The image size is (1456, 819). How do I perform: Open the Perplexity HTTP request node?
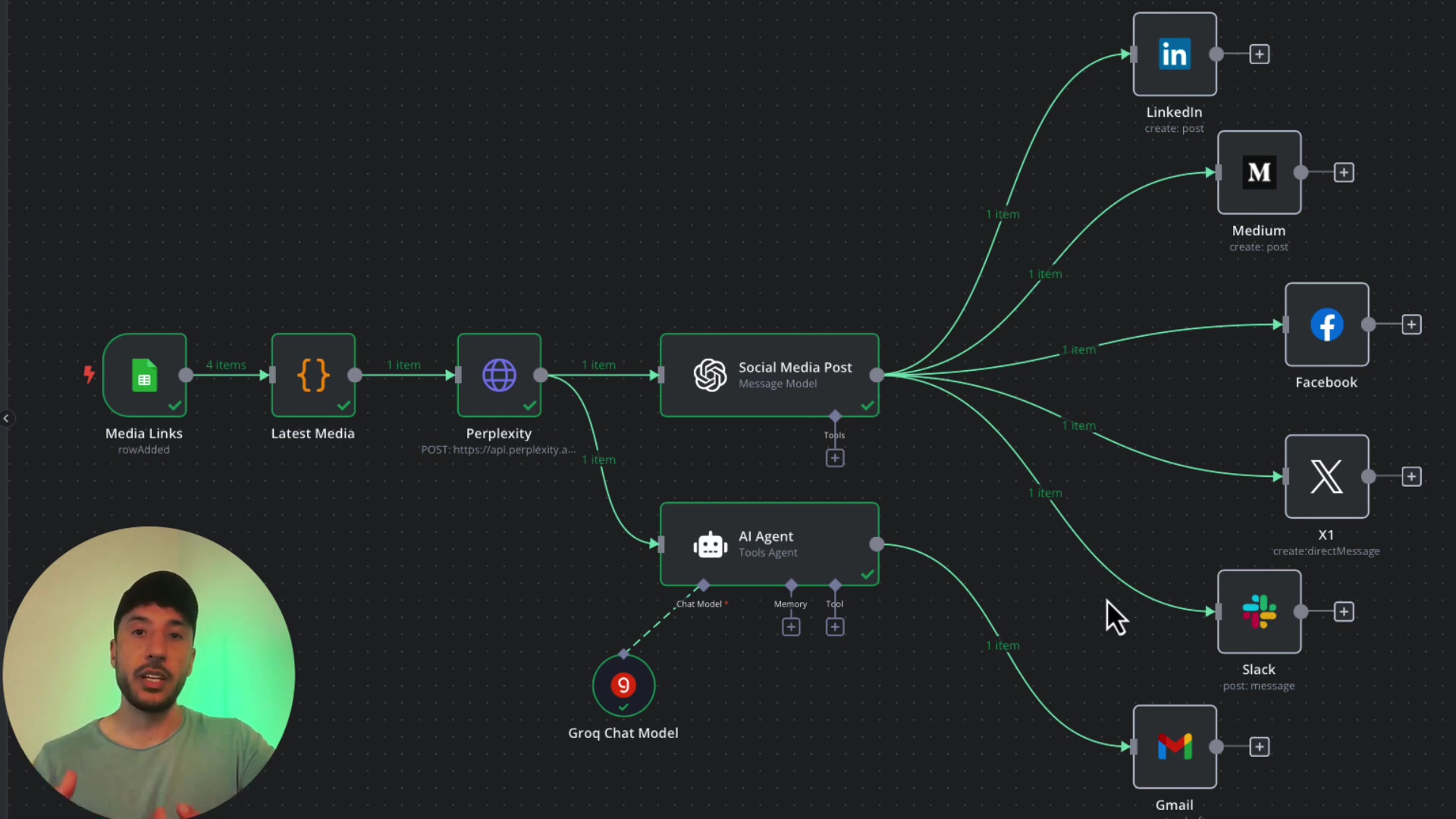pyautogui.click(x=499, y=375)
